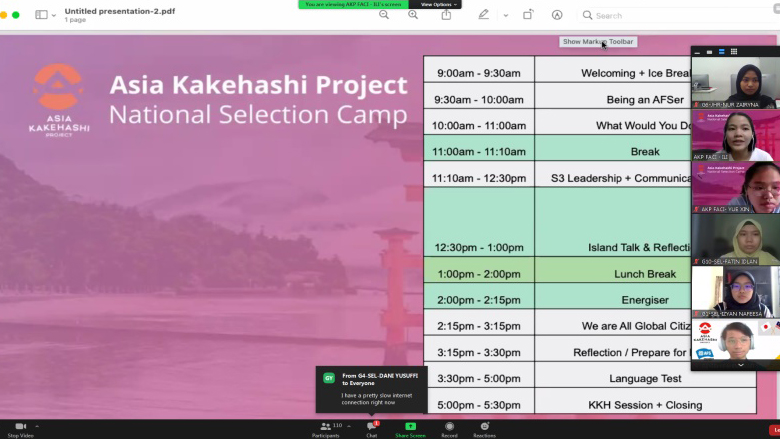
Task: Click the '12:30pm - 1:00pm' cell
Action: (479, 222)
